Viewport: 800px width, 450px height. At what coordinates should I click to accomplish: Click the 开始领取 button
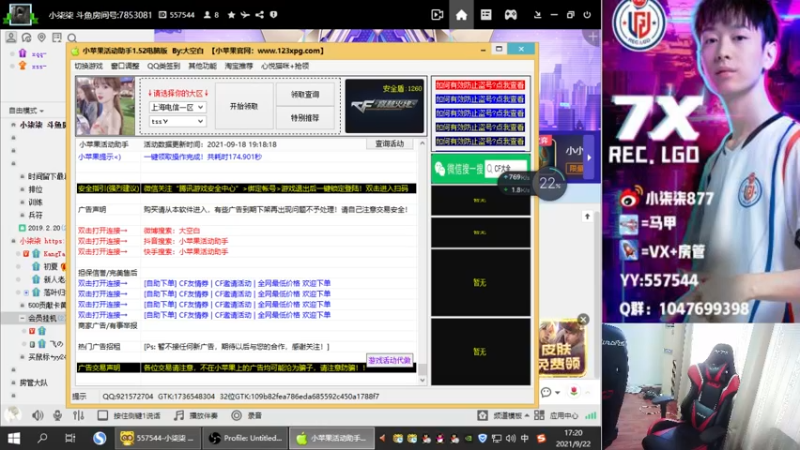pyautogui.click(x=244, y=106)
